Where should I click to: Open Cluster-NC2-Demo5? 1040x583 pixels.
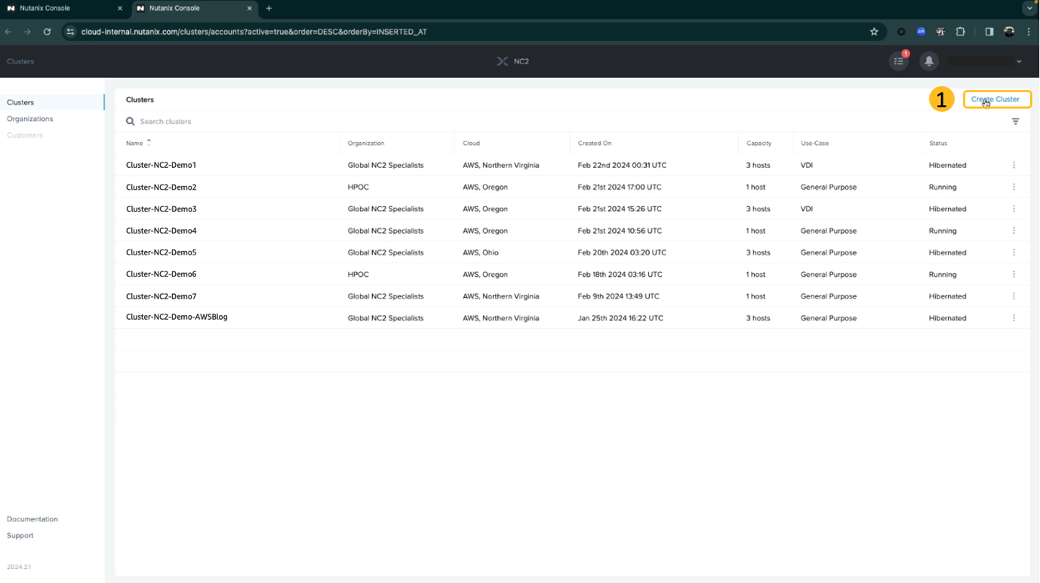[x=161, y=253]
